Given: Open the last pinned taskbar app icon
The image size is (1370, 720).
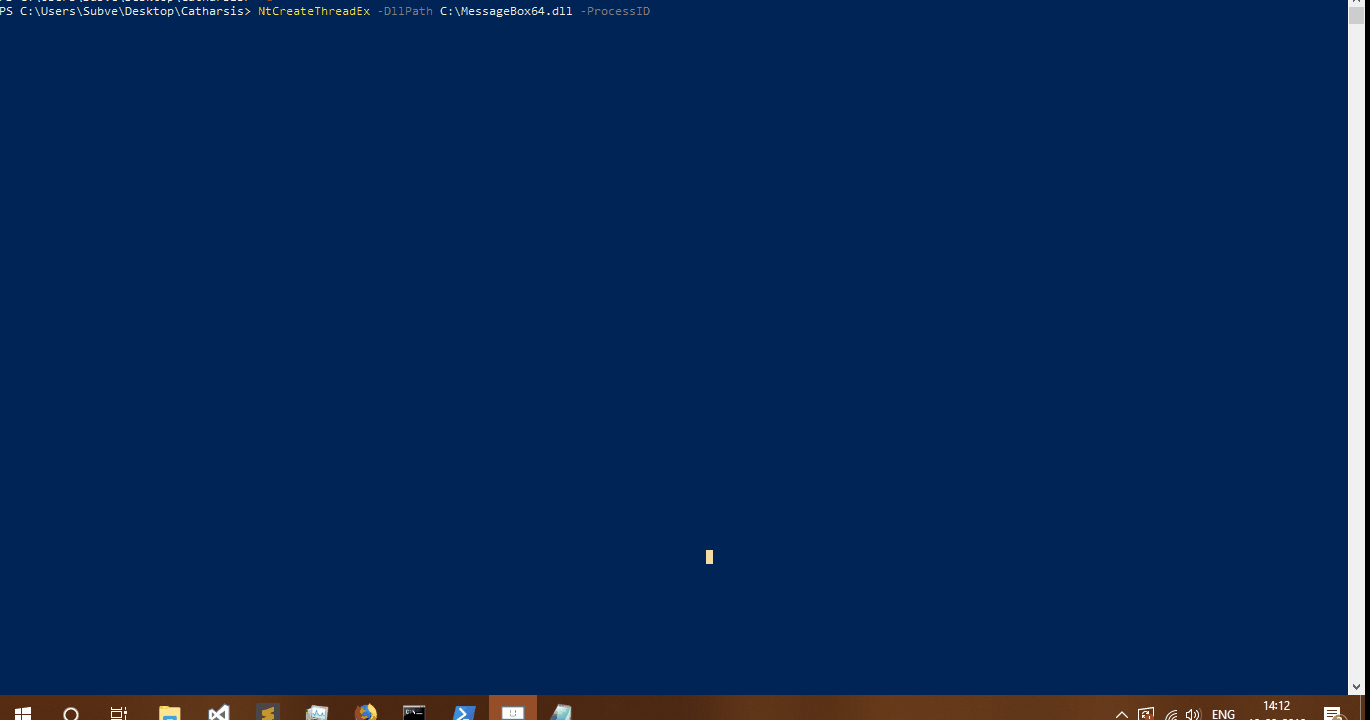Looking at the screenshot, I should pyautogui.click(x=562, y=712).
